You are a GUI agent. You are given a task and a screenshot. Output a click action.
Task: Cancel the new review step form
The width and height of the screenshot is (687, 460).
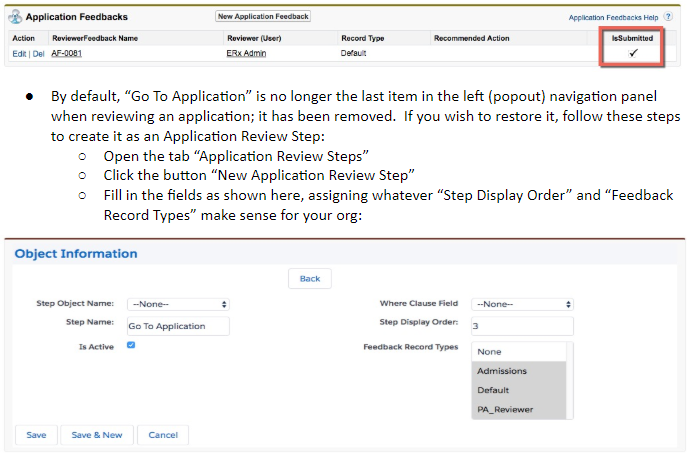163,435
